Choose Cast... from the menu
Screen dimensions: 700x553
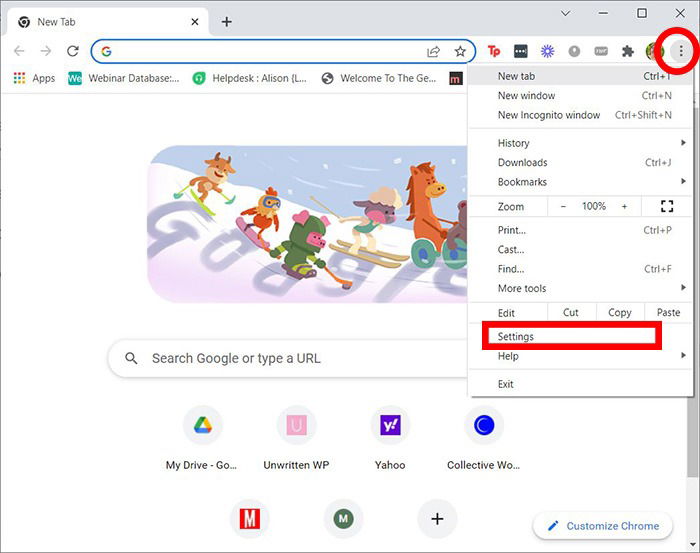click(x=580, y=249)
